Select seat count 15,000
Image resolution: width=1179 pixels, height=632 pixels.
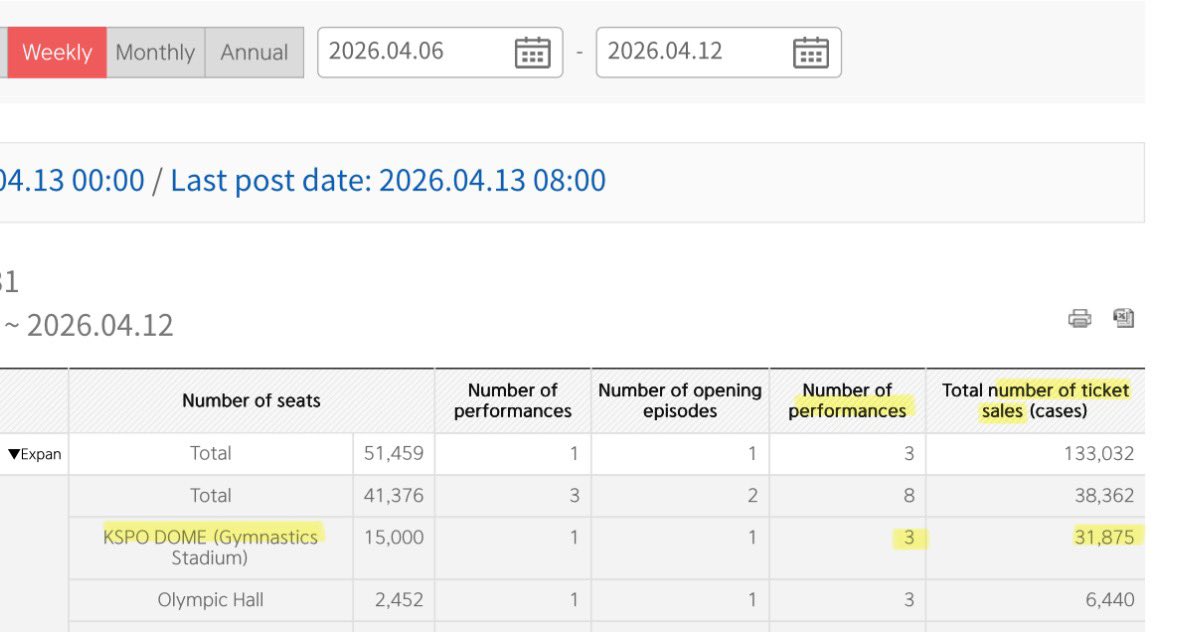point(394,537)
